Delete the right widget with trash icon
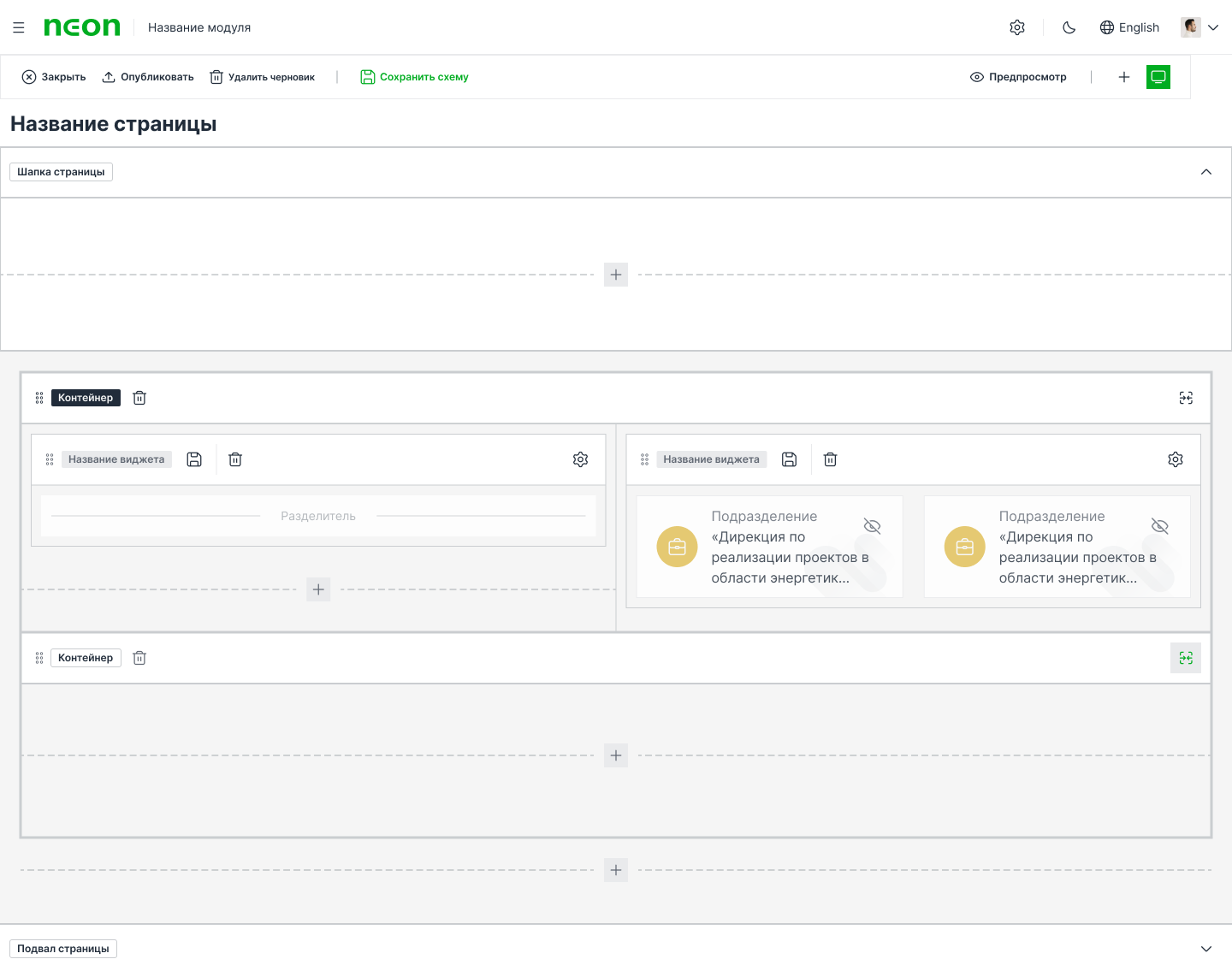The image size is (1232, 971). pos(830,459)
